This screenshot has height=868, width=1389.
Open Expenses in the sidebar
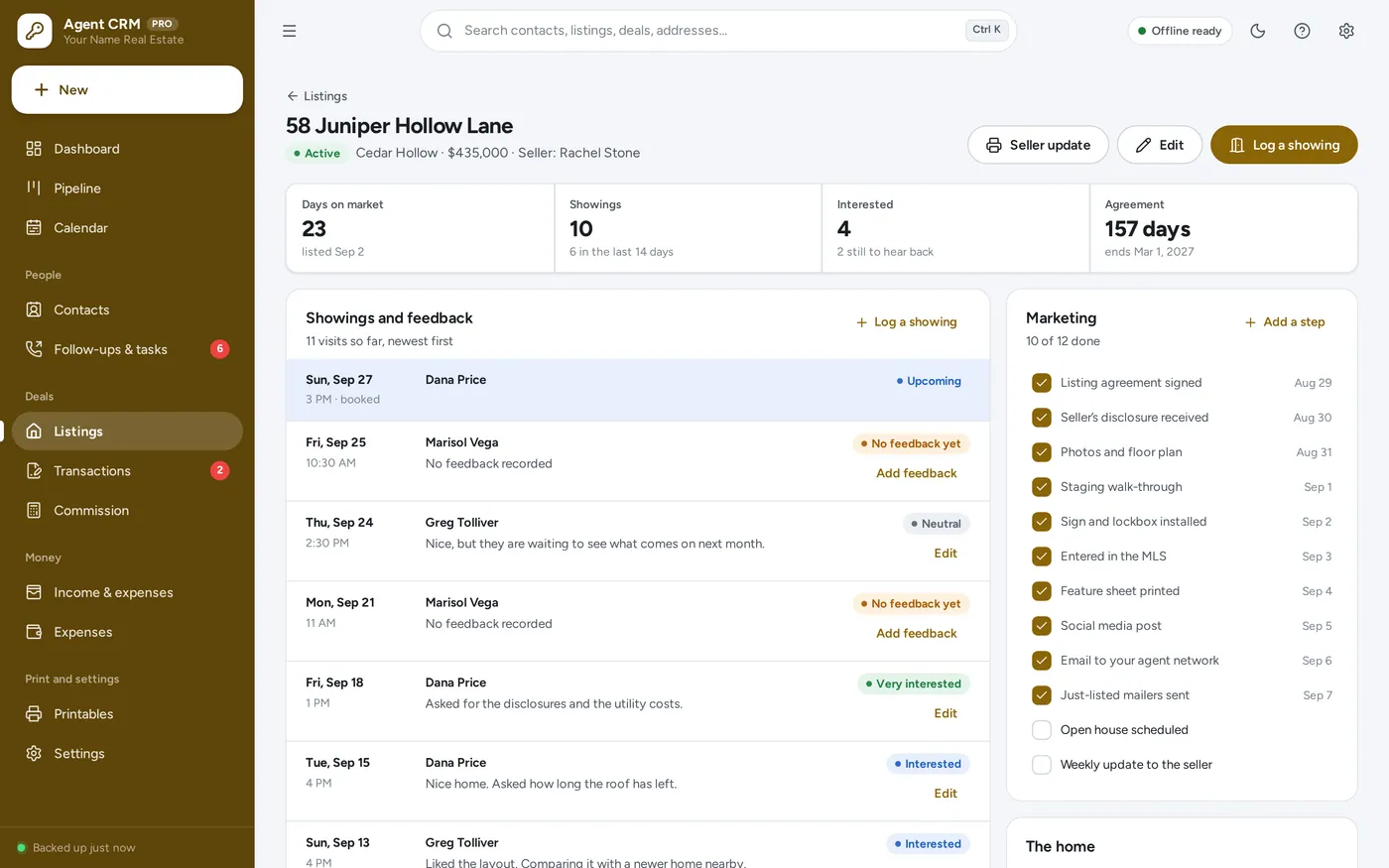pos(127,632)
